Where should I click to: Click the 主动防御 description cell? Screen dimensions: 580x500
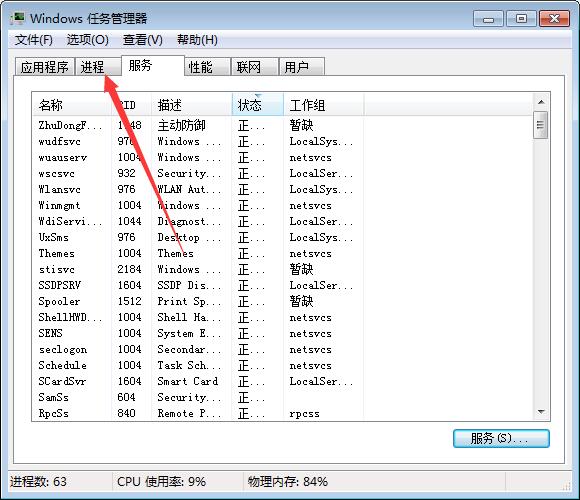(x=181, y=125)
